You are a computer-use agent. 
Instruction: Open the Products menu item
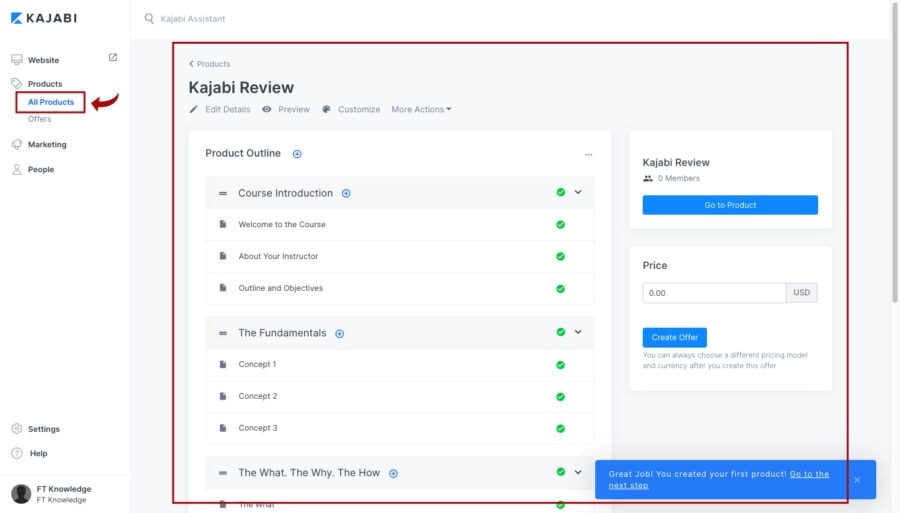45,84
